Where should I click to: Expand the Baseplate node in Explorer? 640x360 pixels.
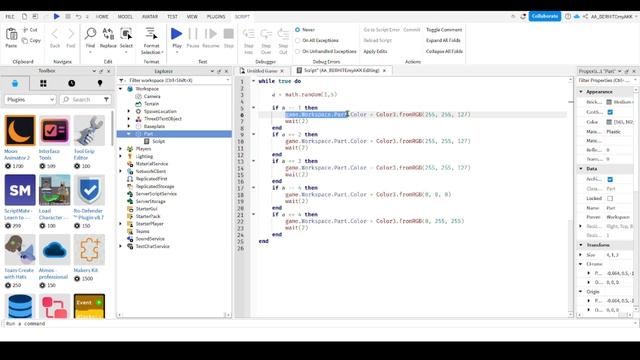click(x=129, y=126)
